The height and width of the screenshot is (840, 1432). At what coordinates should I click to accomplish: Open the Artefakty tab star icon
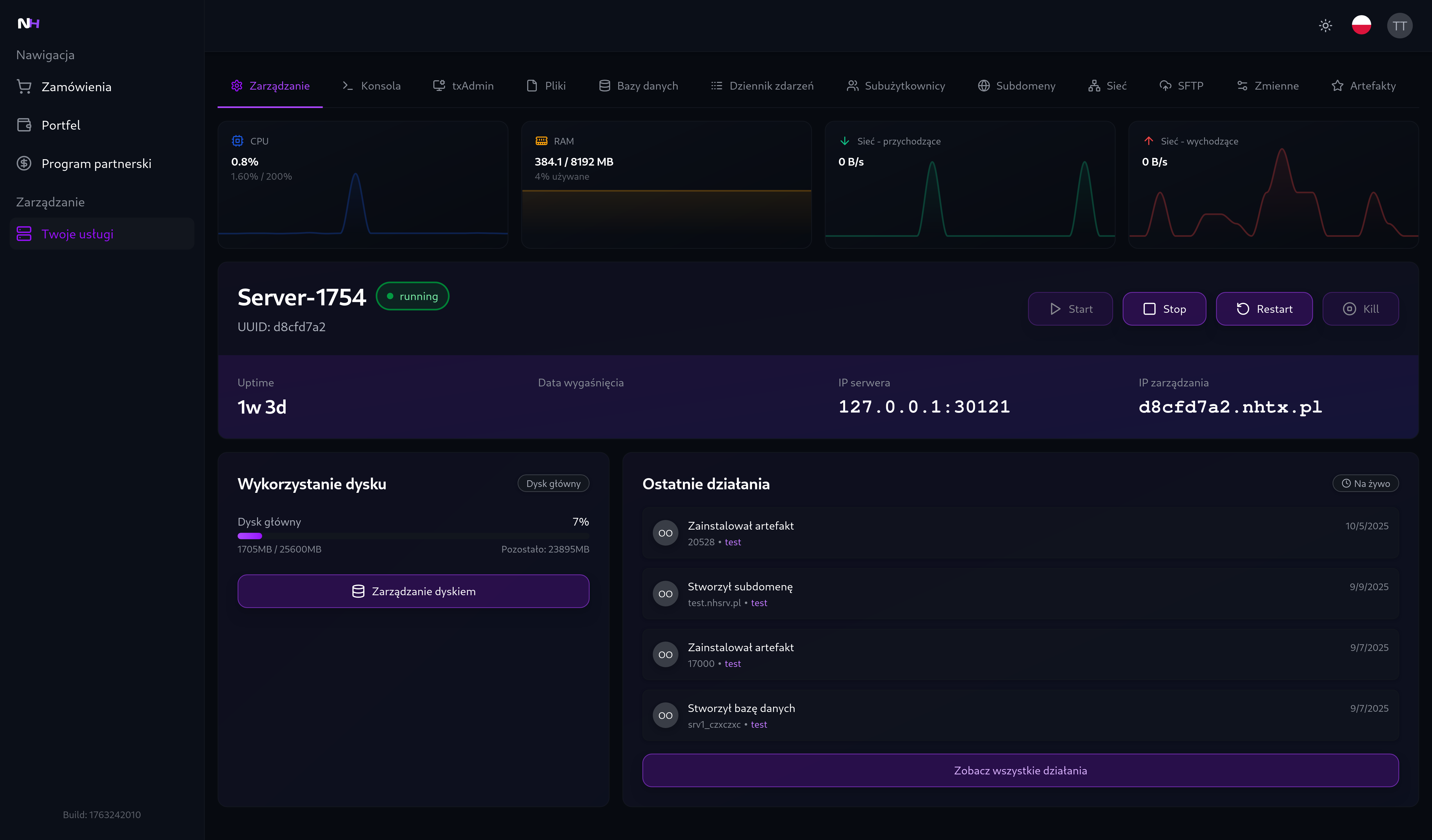(1337, 86)
